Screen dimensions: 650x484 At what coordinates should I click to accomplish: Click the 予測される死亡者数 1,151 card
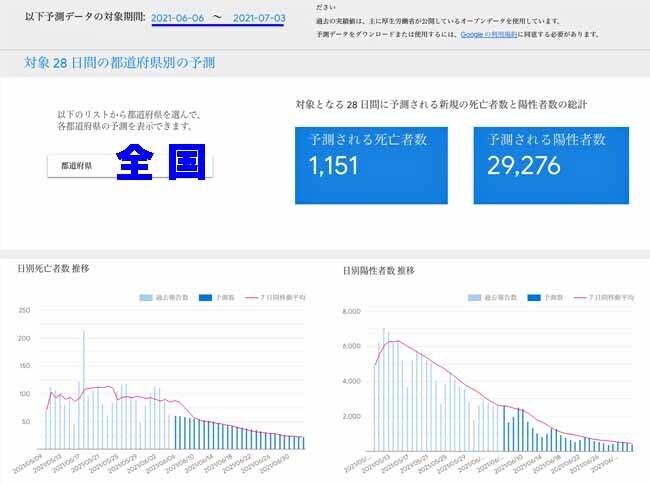coord(371,165)
